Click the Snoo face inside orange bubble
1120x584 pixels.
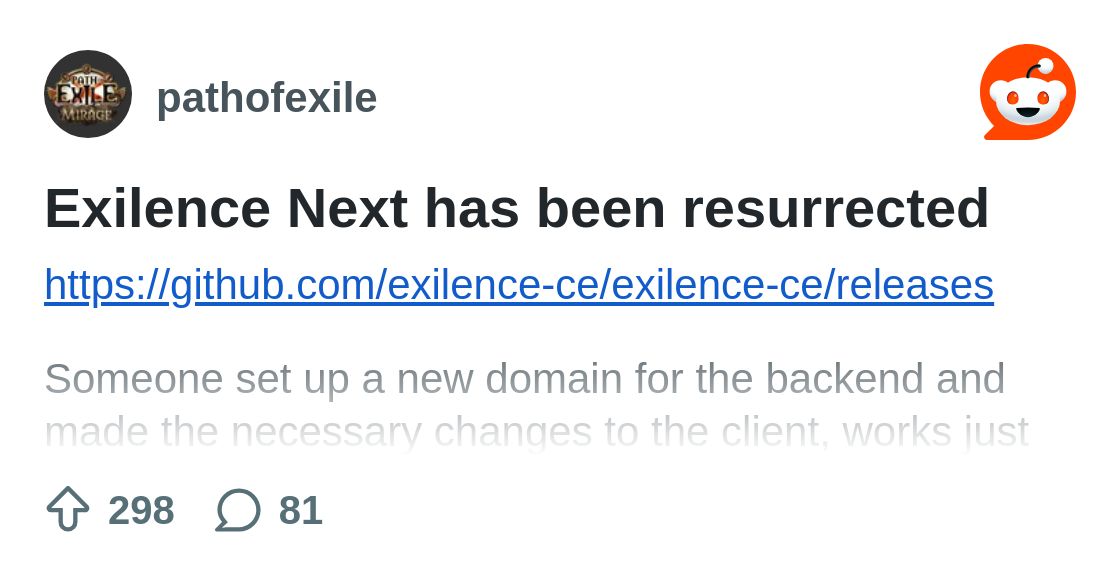point(1029,101)
